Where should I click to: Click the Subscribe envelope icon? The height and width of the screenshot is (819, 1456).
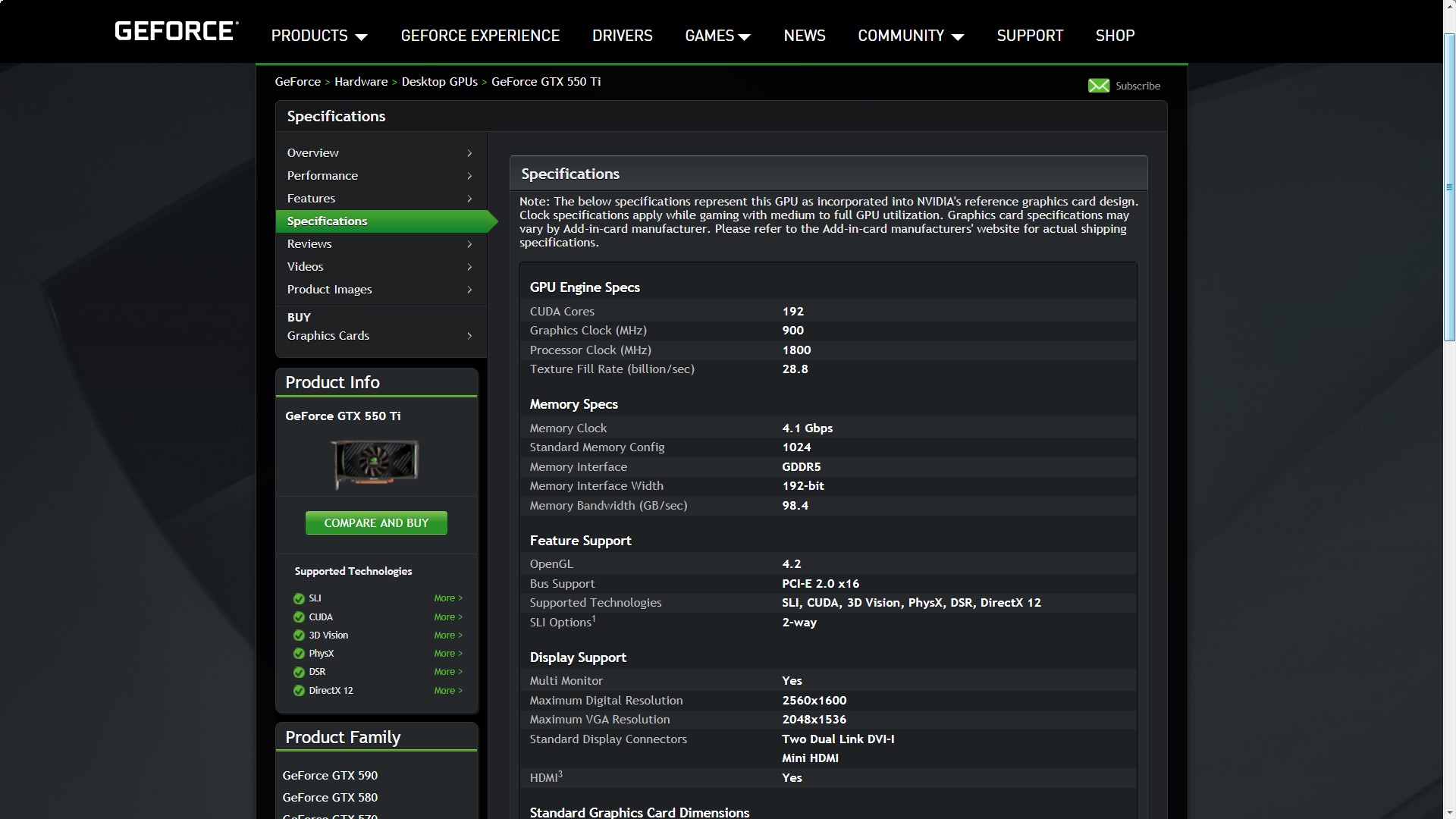click(1099, 86)
